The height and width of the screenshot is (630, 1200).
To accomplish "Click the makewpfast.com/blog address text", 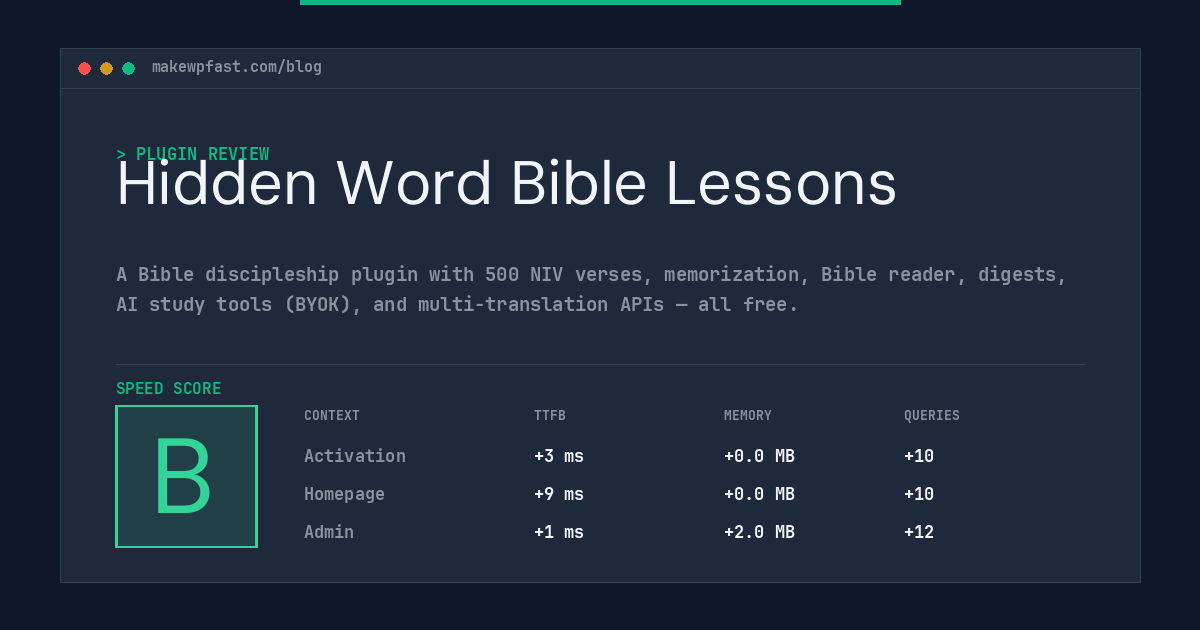I will [237, 67].
